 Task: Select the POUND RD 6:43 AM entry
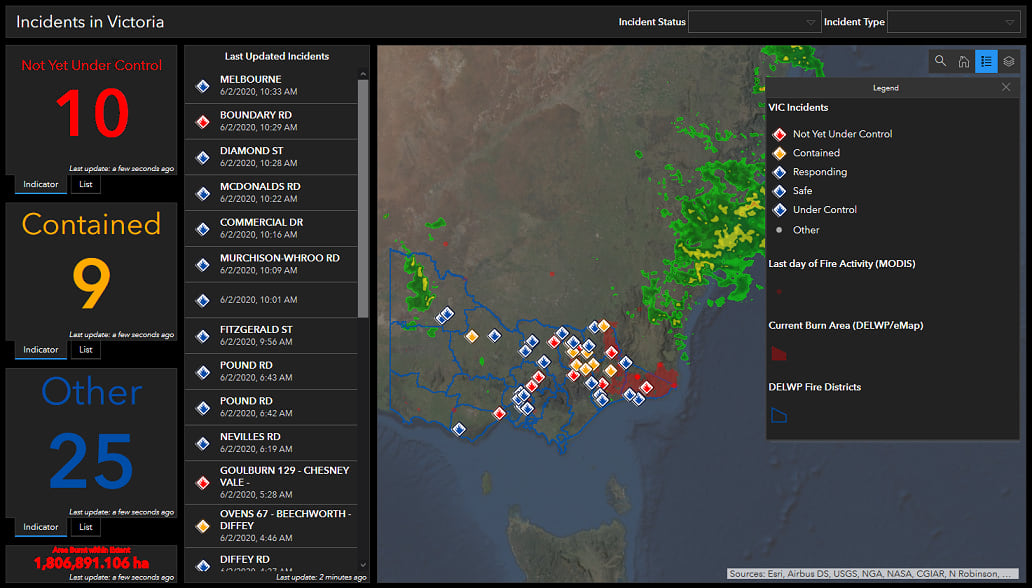(271, 371)
